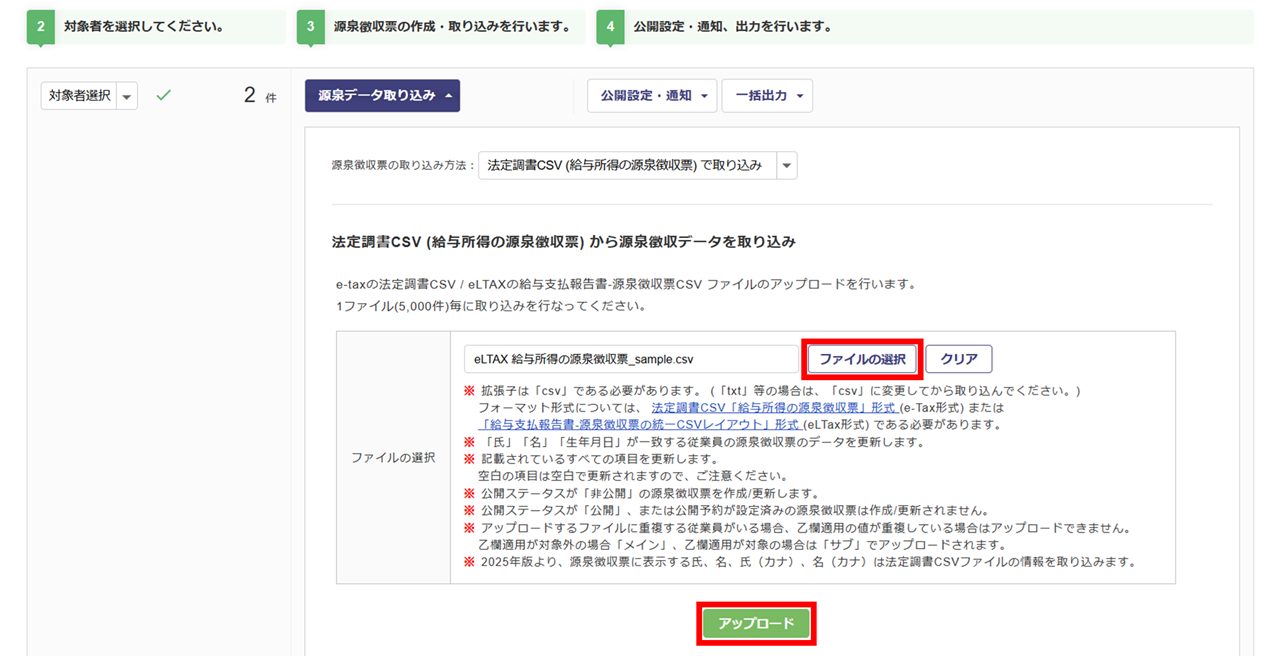Click the step 3 number badge

coord(311,27)
